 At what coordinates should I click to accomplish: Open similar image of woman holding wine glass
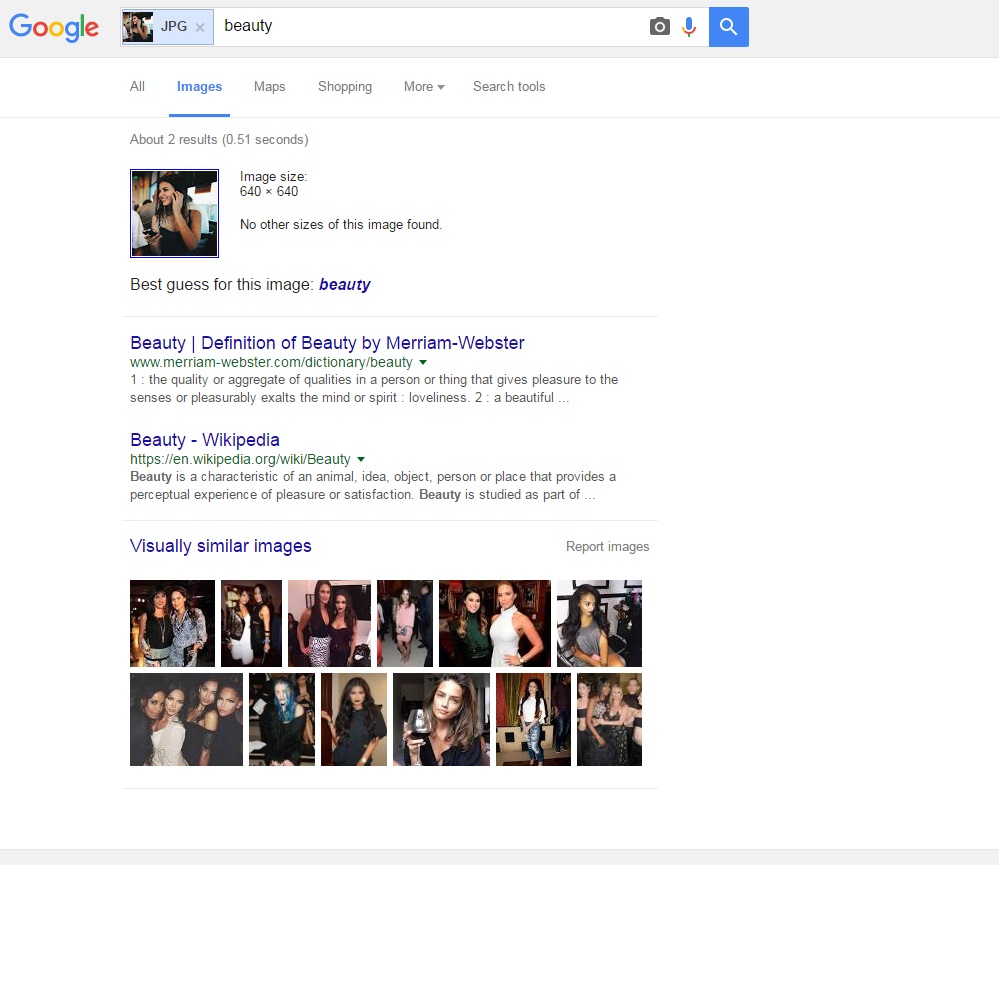[441, 720]
